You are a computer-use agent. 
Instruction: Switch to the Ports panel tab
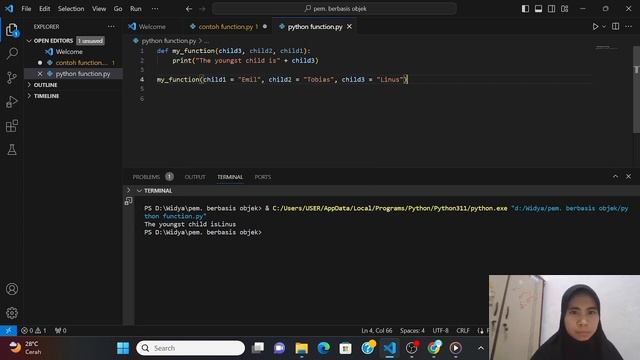(262, 177)
